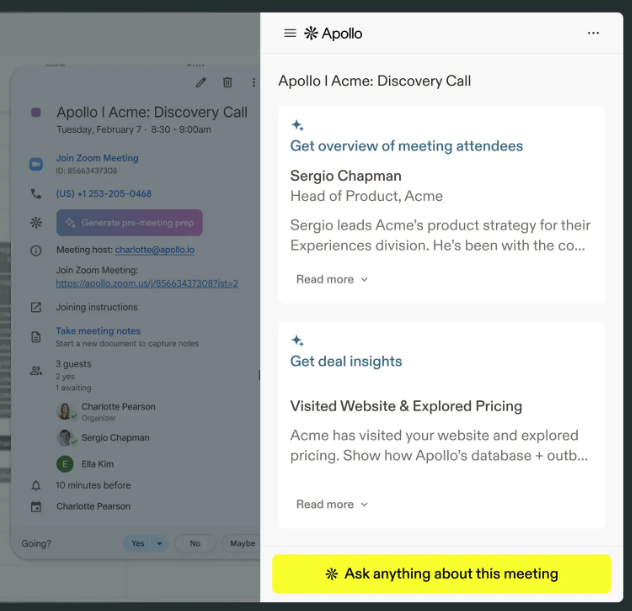RSVP Yes to the meeting

137,543
